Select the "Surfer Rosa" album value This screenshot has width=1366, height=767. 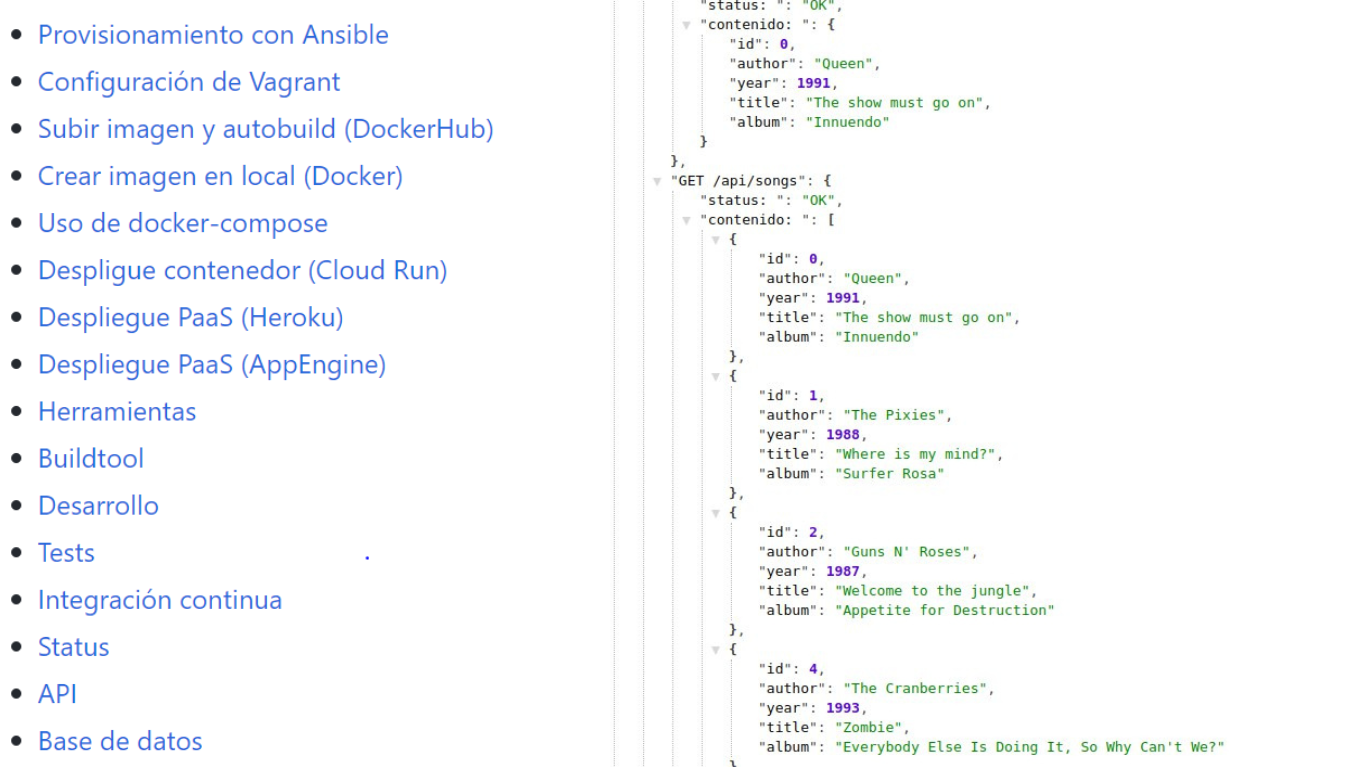[x=889, y=474]
